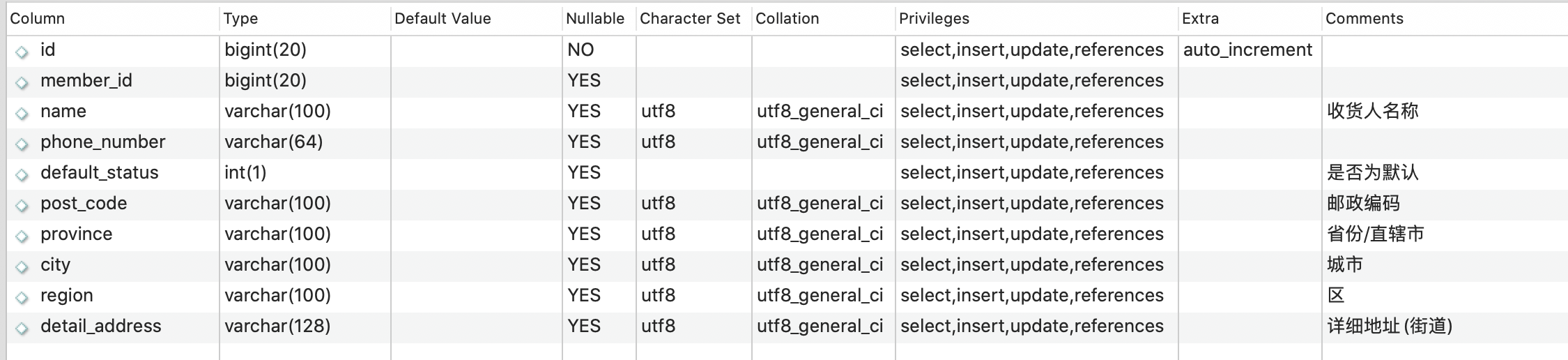Click the phone_number row diamond icon

click(22, 144)
